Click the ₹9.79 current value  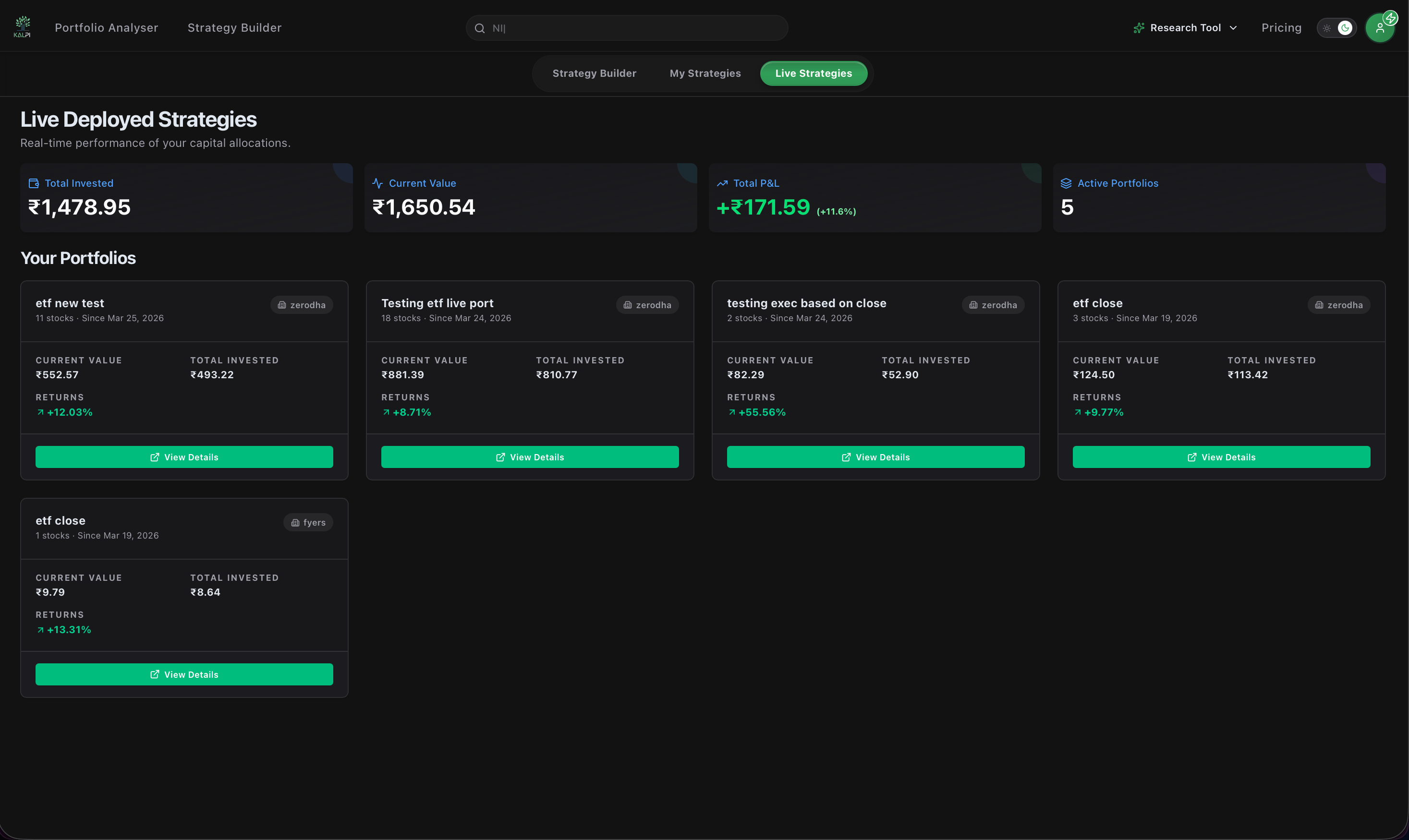[50, 592]
